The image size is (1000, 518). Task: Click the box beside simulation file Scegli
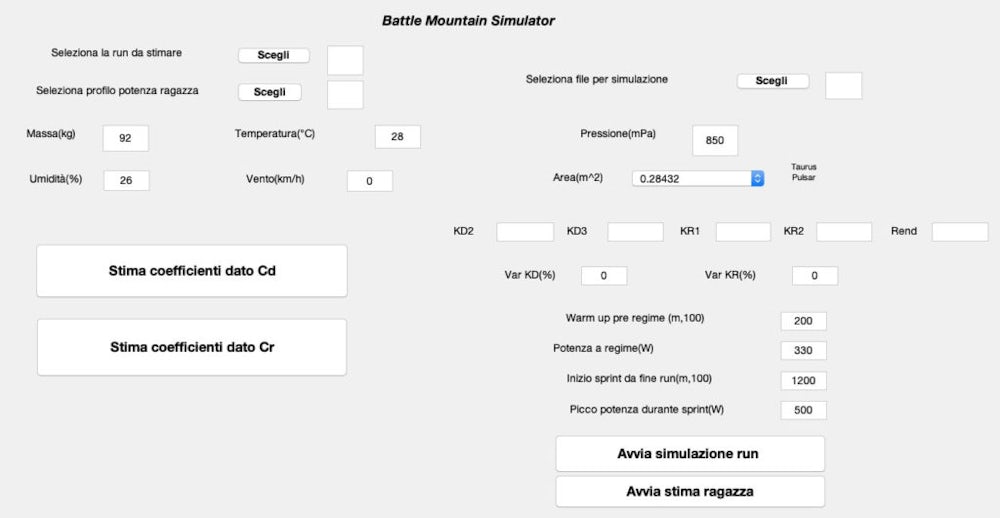point(844,85)
